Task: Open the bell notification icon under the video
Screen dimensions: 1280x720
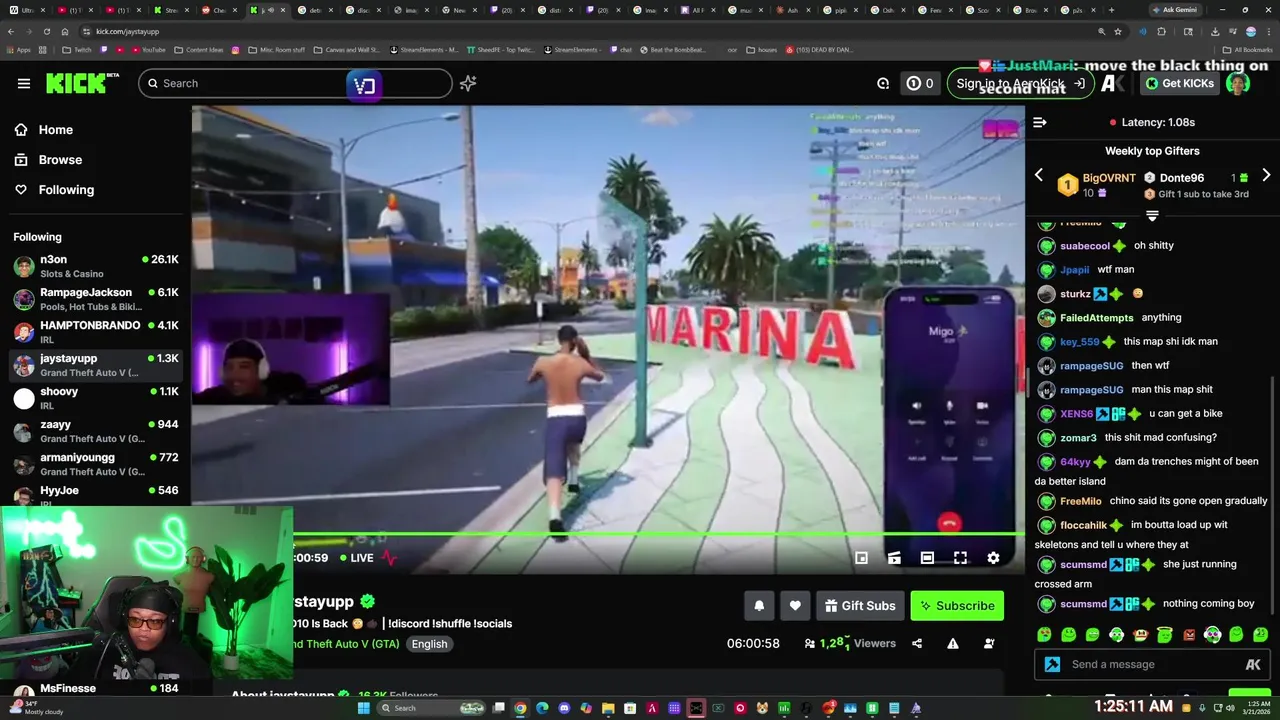Action: pos(759,605)
